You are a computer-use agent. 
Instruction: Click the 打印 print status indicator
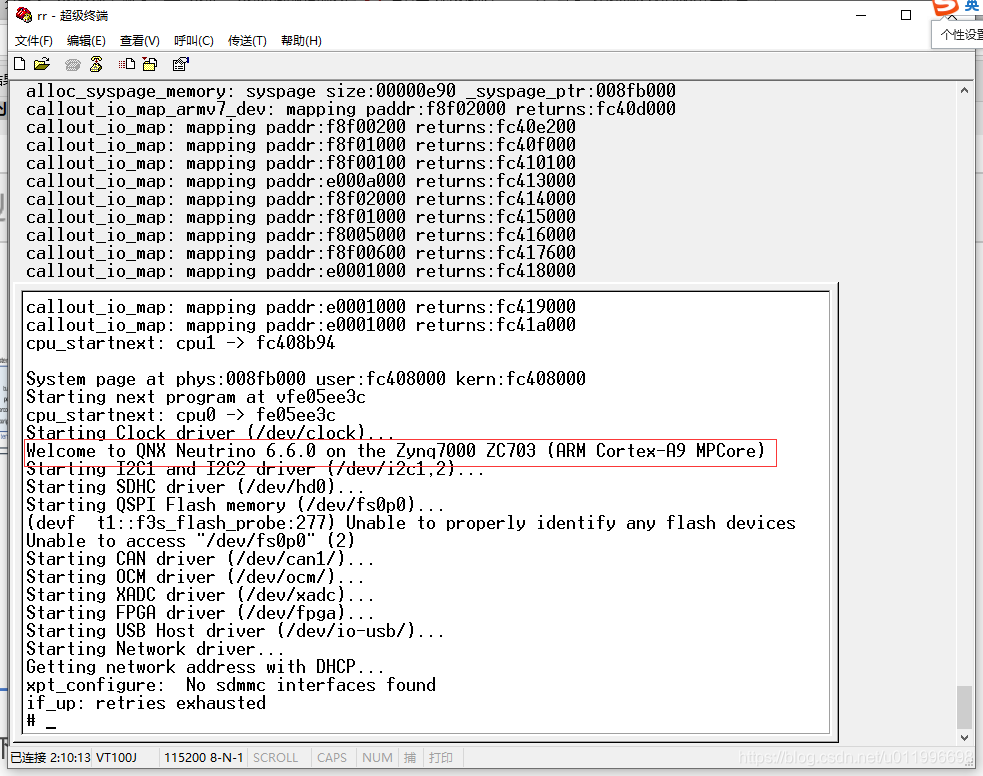[441, 757]
